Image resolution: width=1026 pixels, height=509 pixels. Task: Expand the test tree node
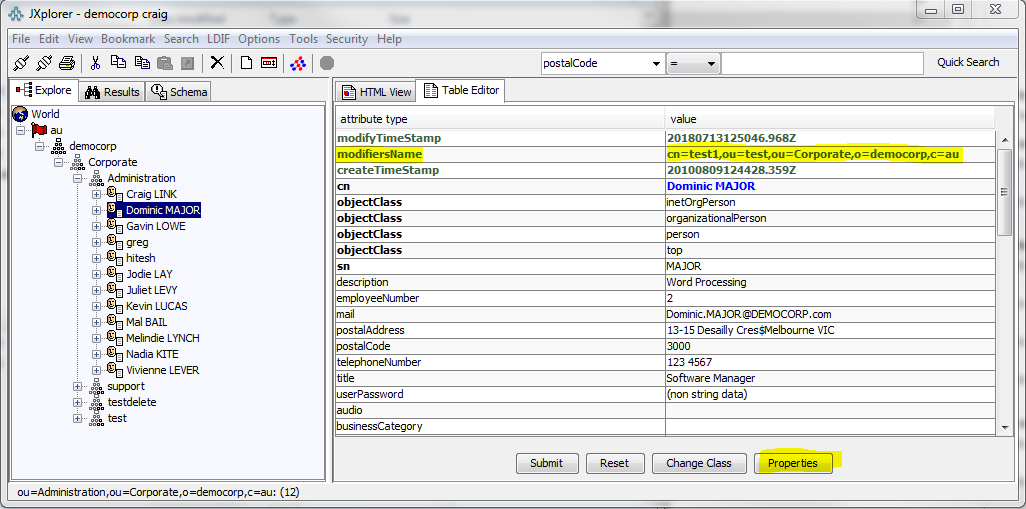78,419
